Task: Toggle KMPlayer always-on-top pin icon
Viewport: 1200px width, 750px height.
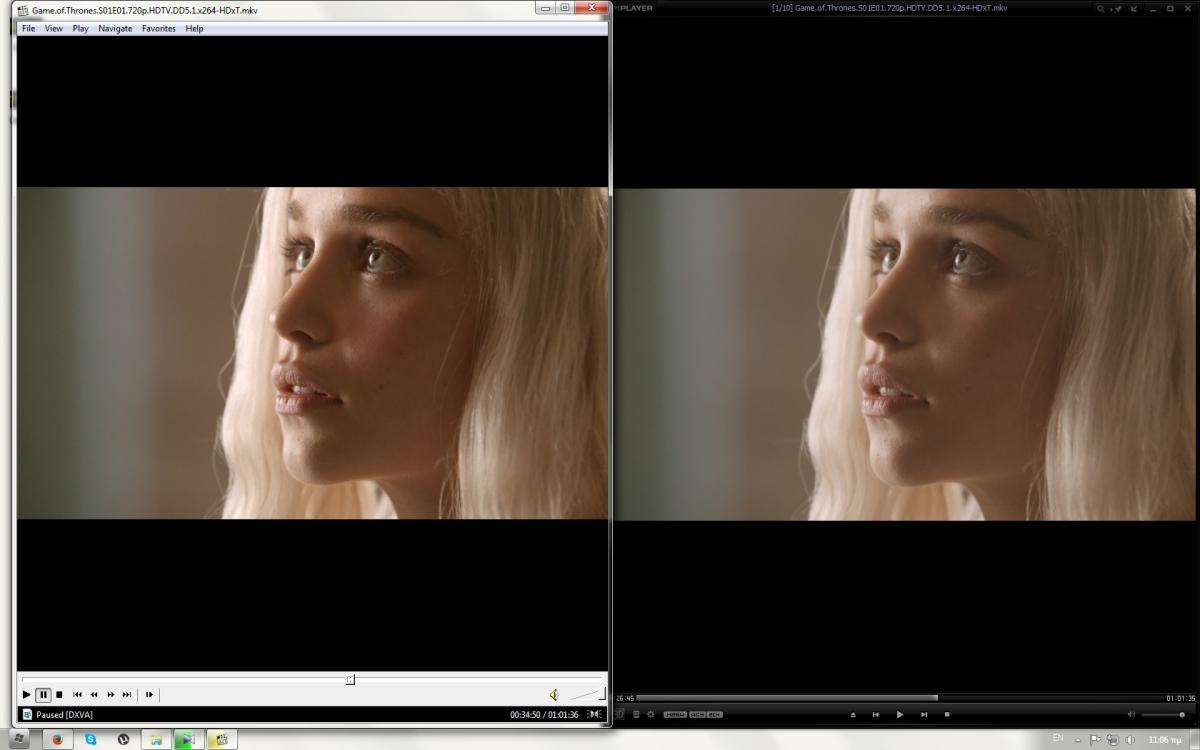Action: (x=1118, y=8)
